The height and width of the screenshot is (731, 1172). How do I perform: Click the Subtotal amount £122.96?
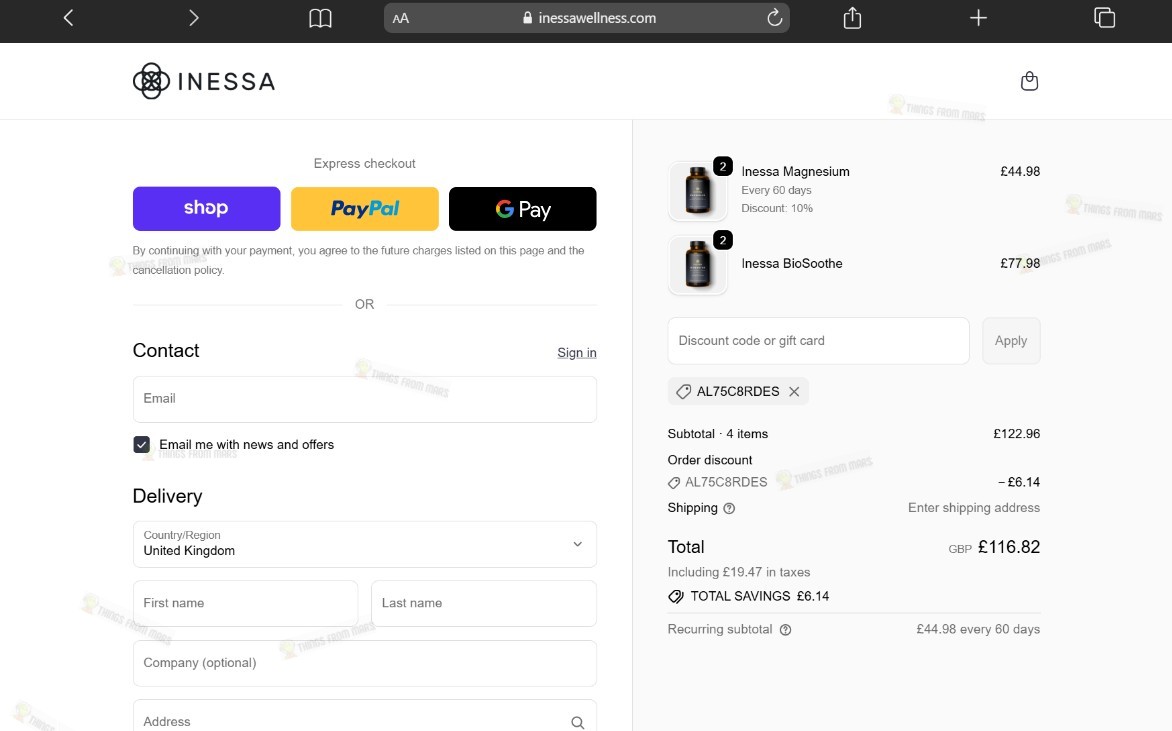1016,434
